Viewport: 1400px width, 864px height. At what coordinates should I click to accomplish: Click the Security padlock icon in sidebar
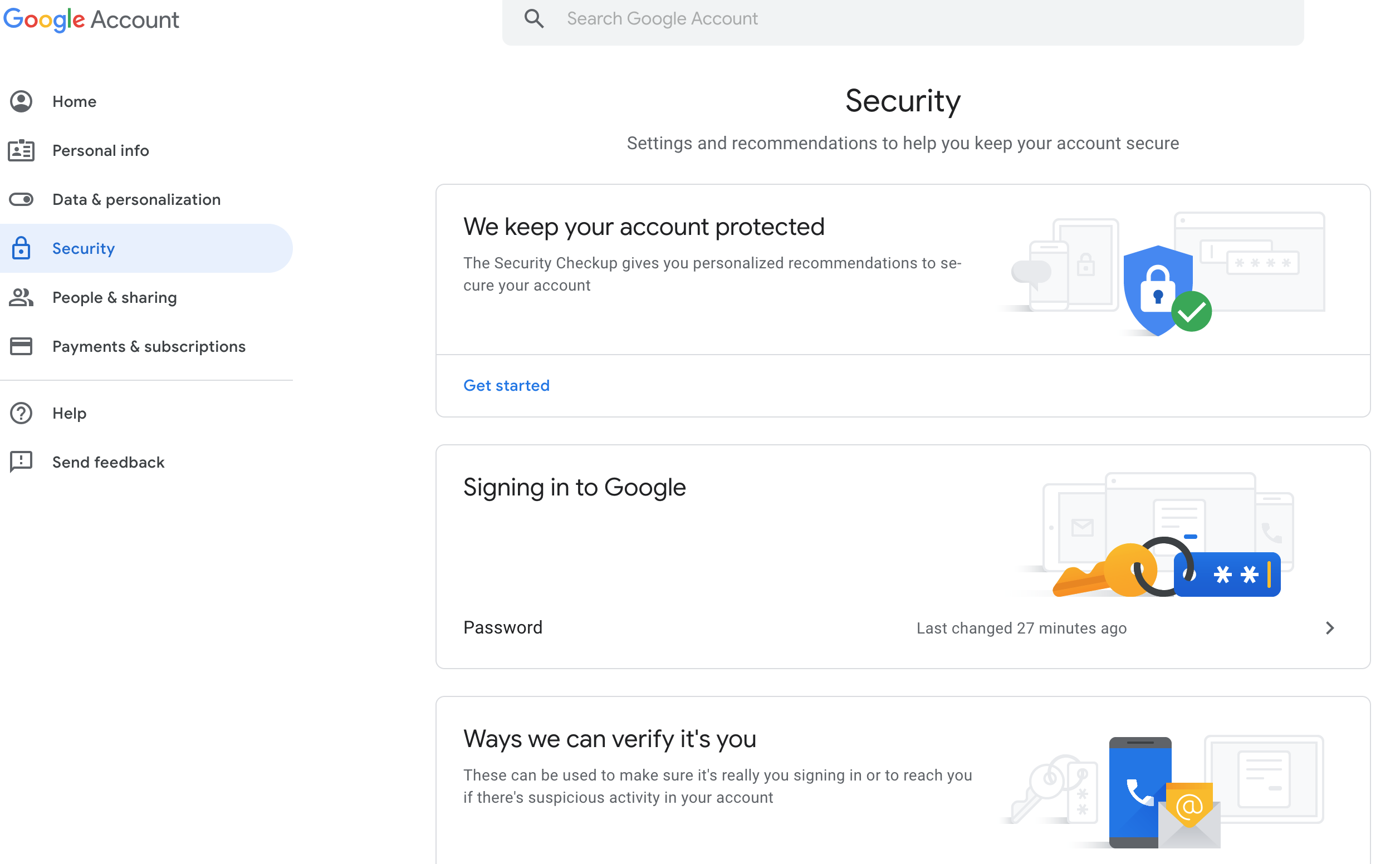coord(21,248)
